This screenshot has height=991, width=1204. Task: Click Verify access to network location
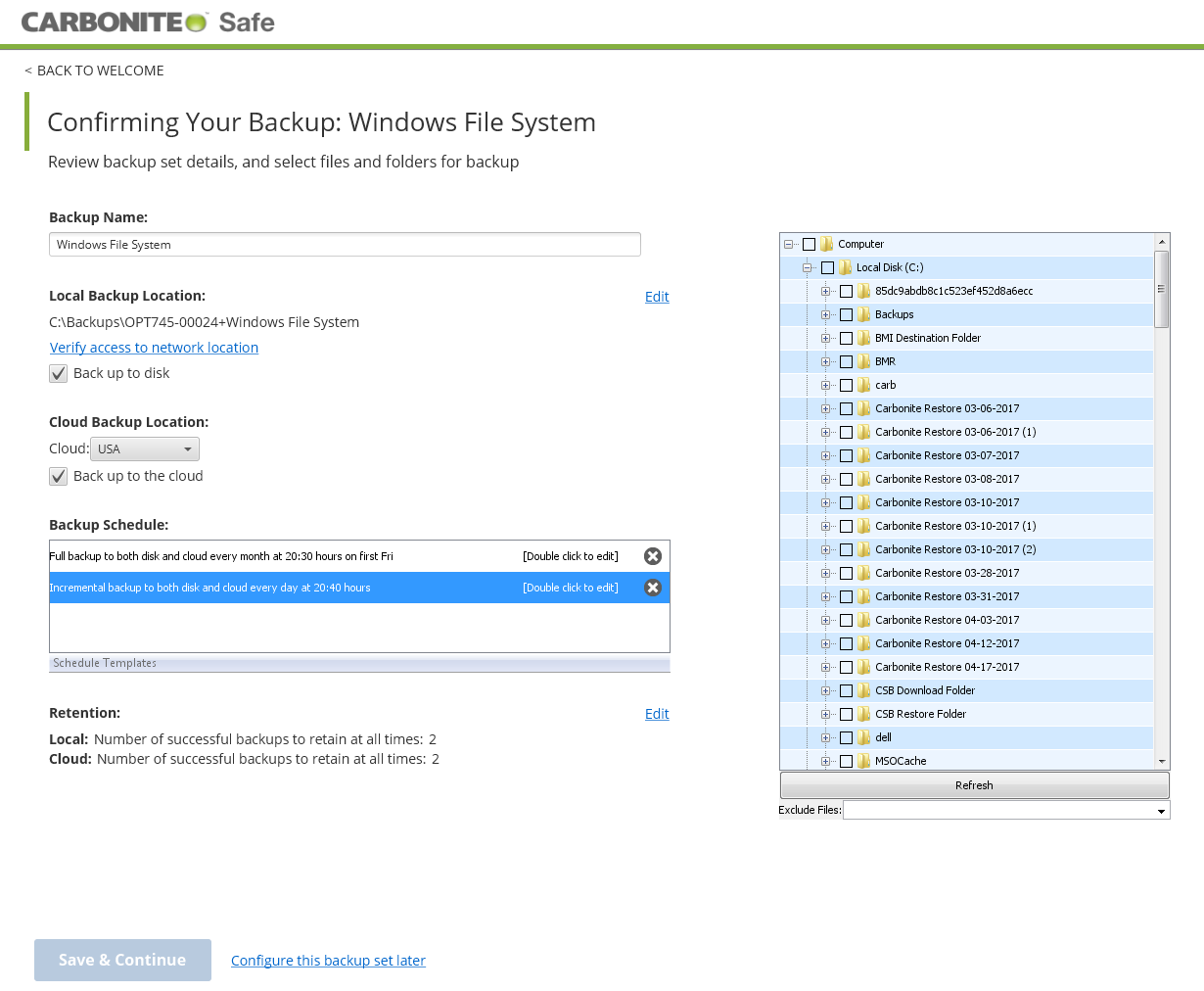154,347
